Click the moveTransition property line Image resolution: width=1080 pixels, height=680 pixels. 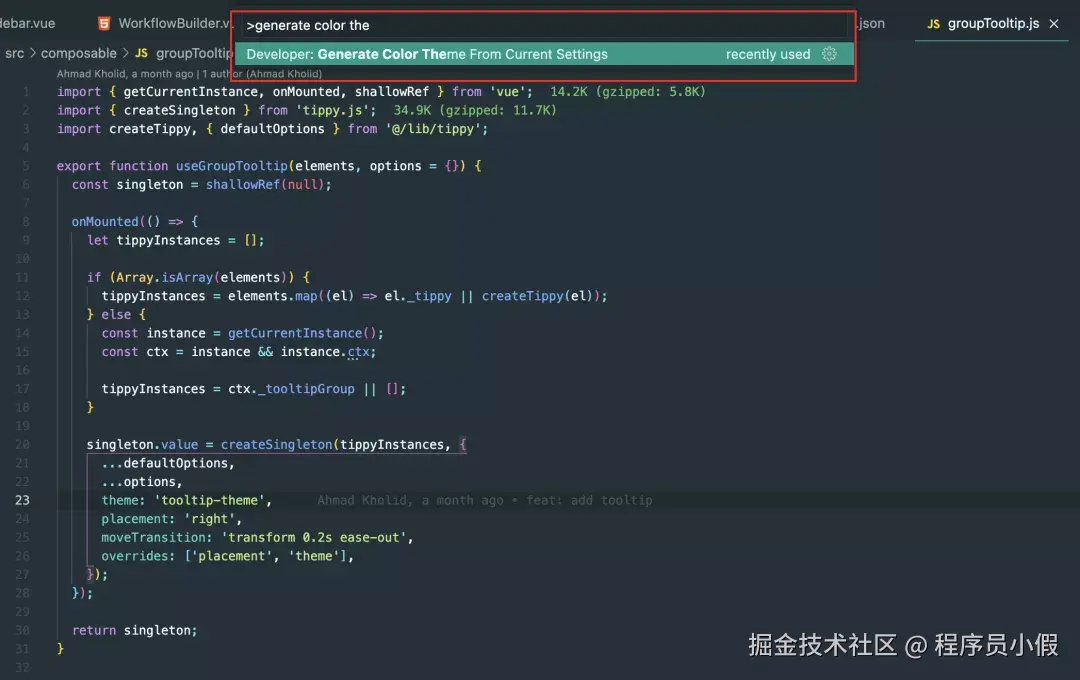(x=257, y=537)
